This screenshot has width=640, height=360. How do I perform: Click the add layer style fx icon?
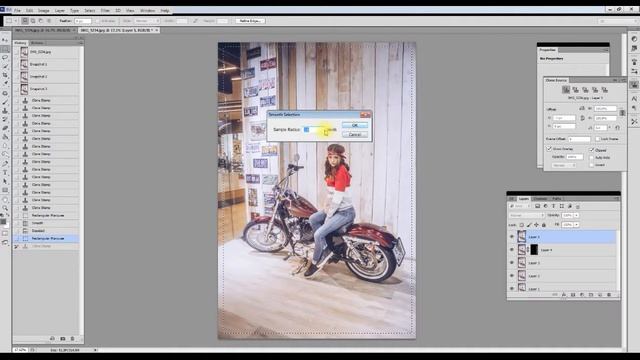(x=564, y=295)
